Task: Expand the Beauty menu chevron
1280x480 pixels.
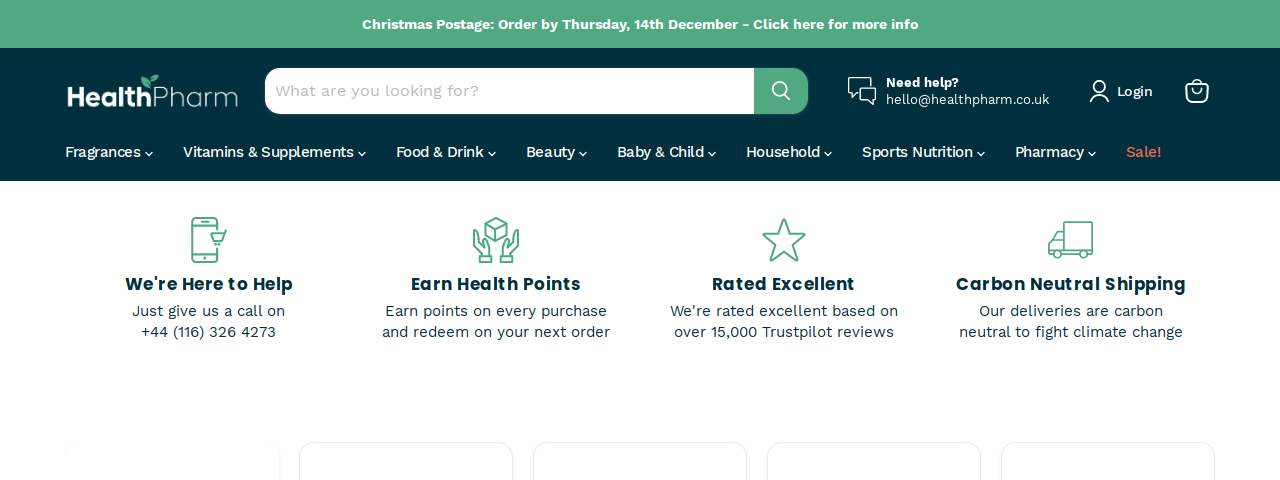Action: 582,153
